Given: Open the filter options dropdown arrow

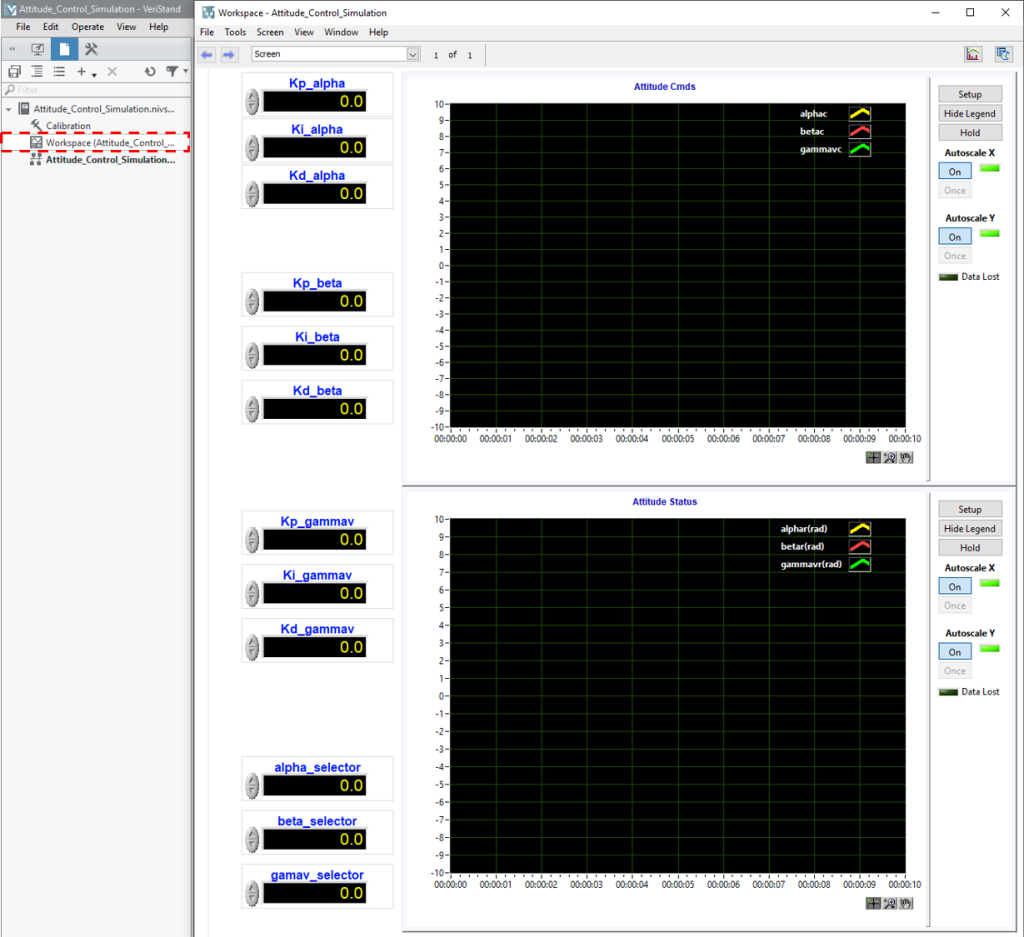Looking at the screenshot, I should (x=185, y=71).
